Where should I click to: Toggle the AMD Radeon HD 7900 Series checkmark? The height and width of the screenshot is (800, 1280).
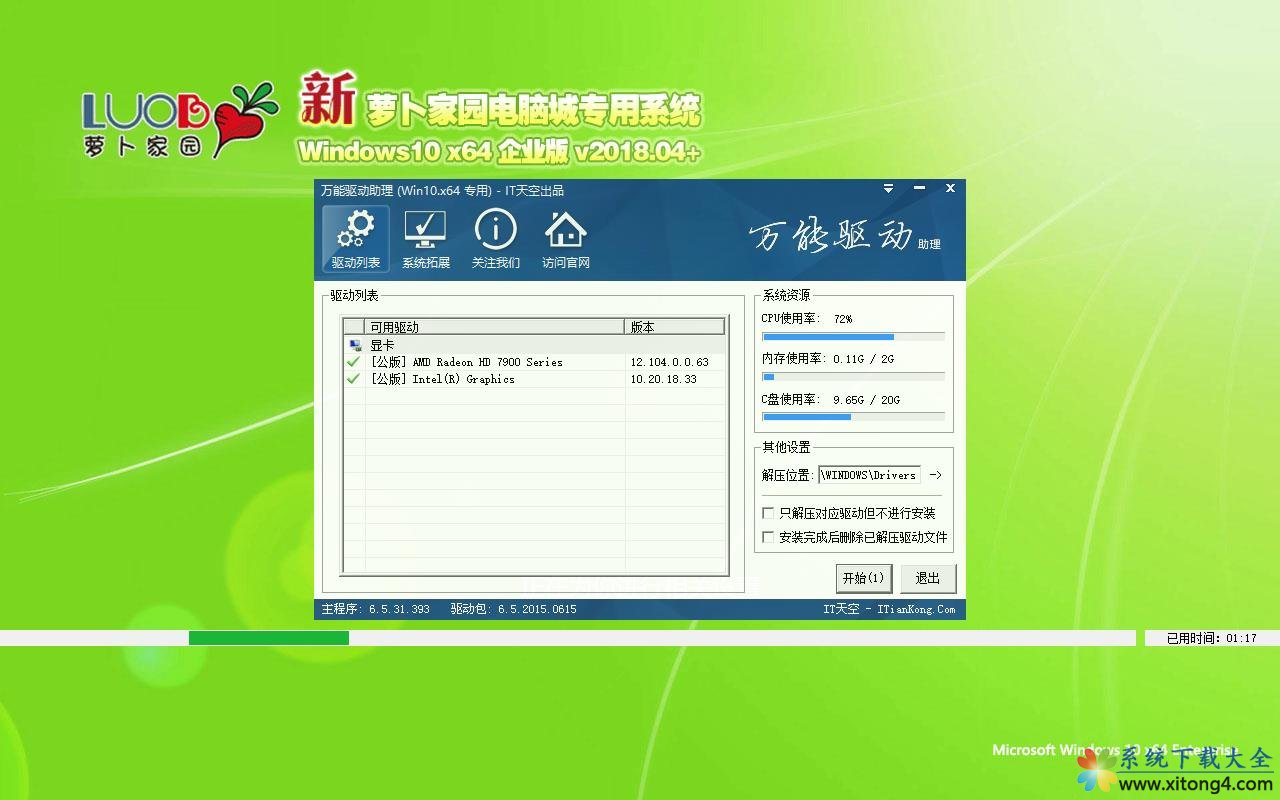click(353, 362)
